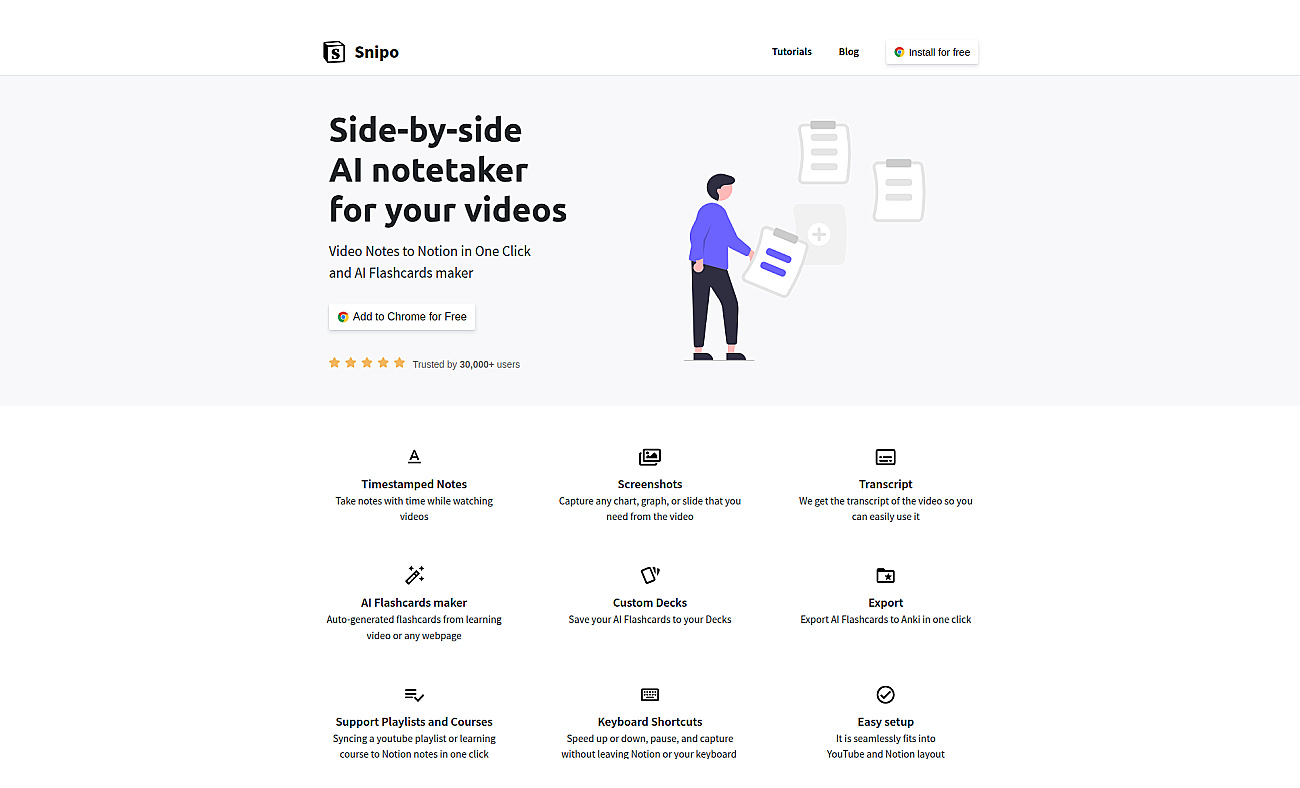The width and height of the screenshot is (1300, 788).
Task: Click 'Capture any chart, graph, or slide' description
Action: [650, 509]
